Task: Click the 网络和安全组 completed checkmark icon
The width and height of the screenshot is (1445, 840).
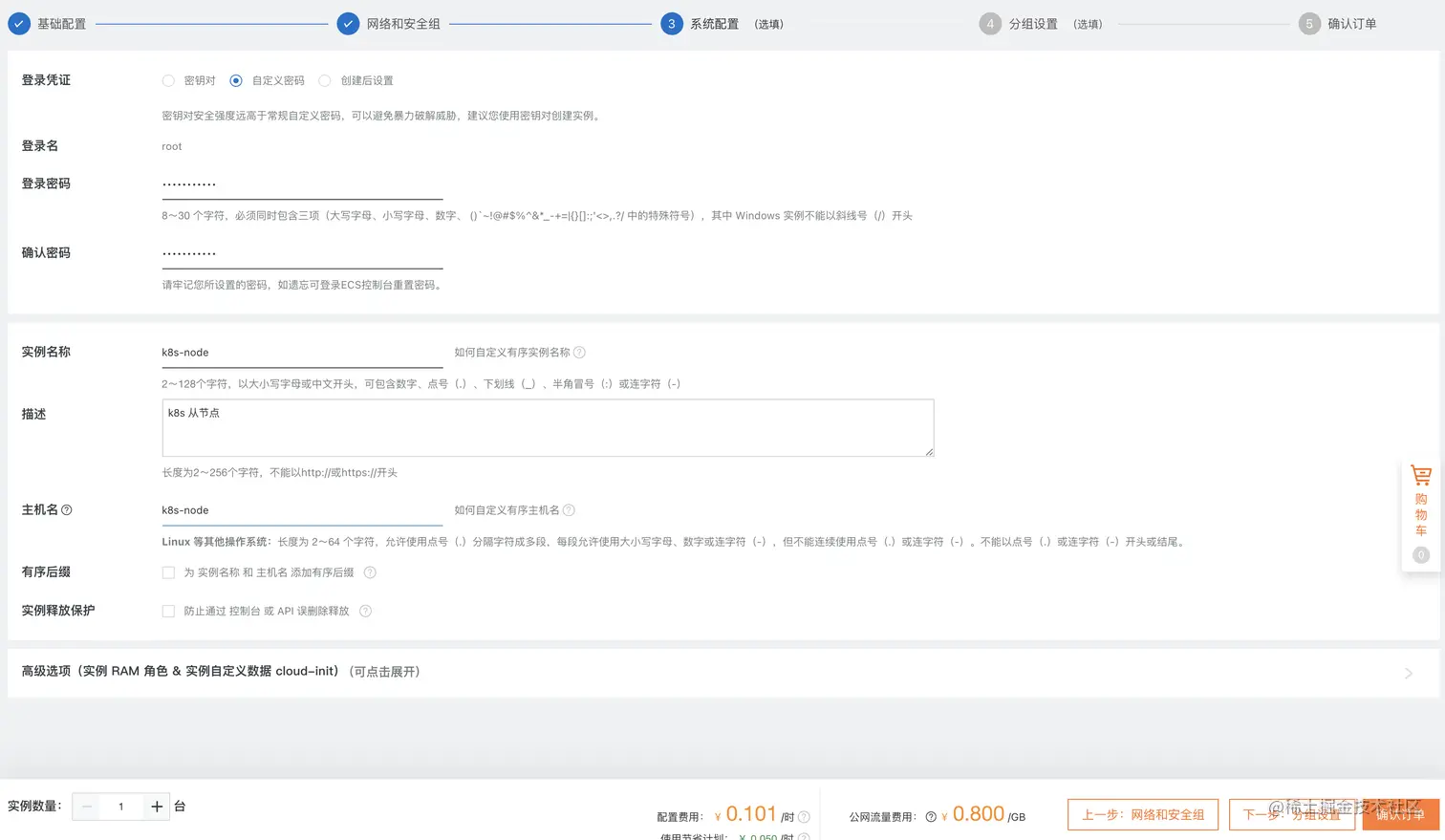Action: [348, 24]
